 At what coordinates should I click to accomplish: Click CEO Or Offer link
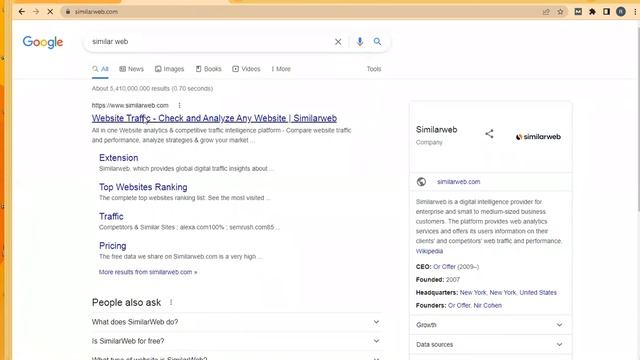444,267
